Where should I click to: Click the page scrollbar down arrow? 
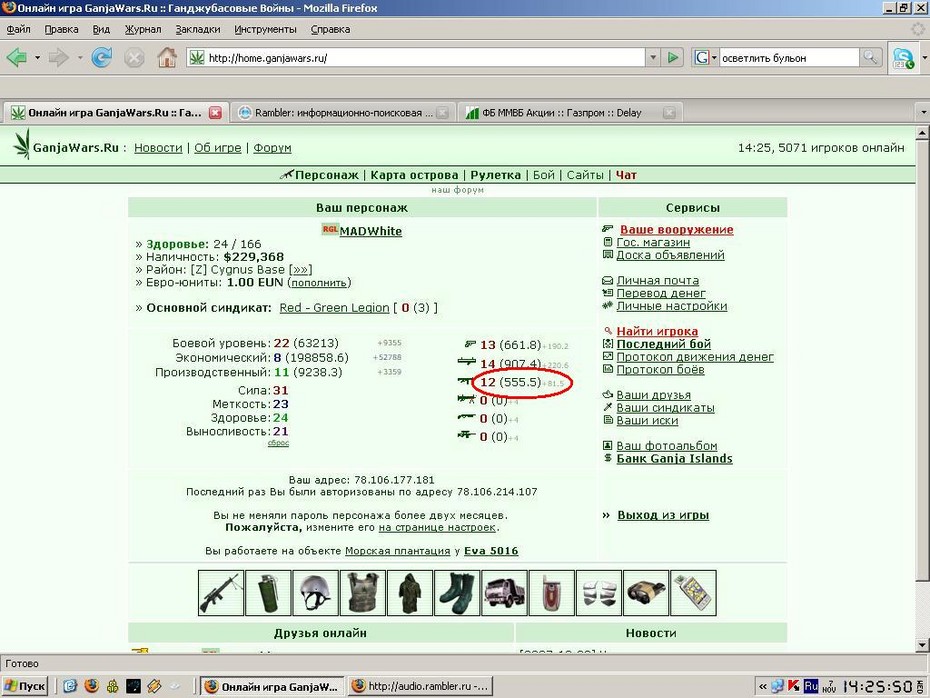point(922,645)
